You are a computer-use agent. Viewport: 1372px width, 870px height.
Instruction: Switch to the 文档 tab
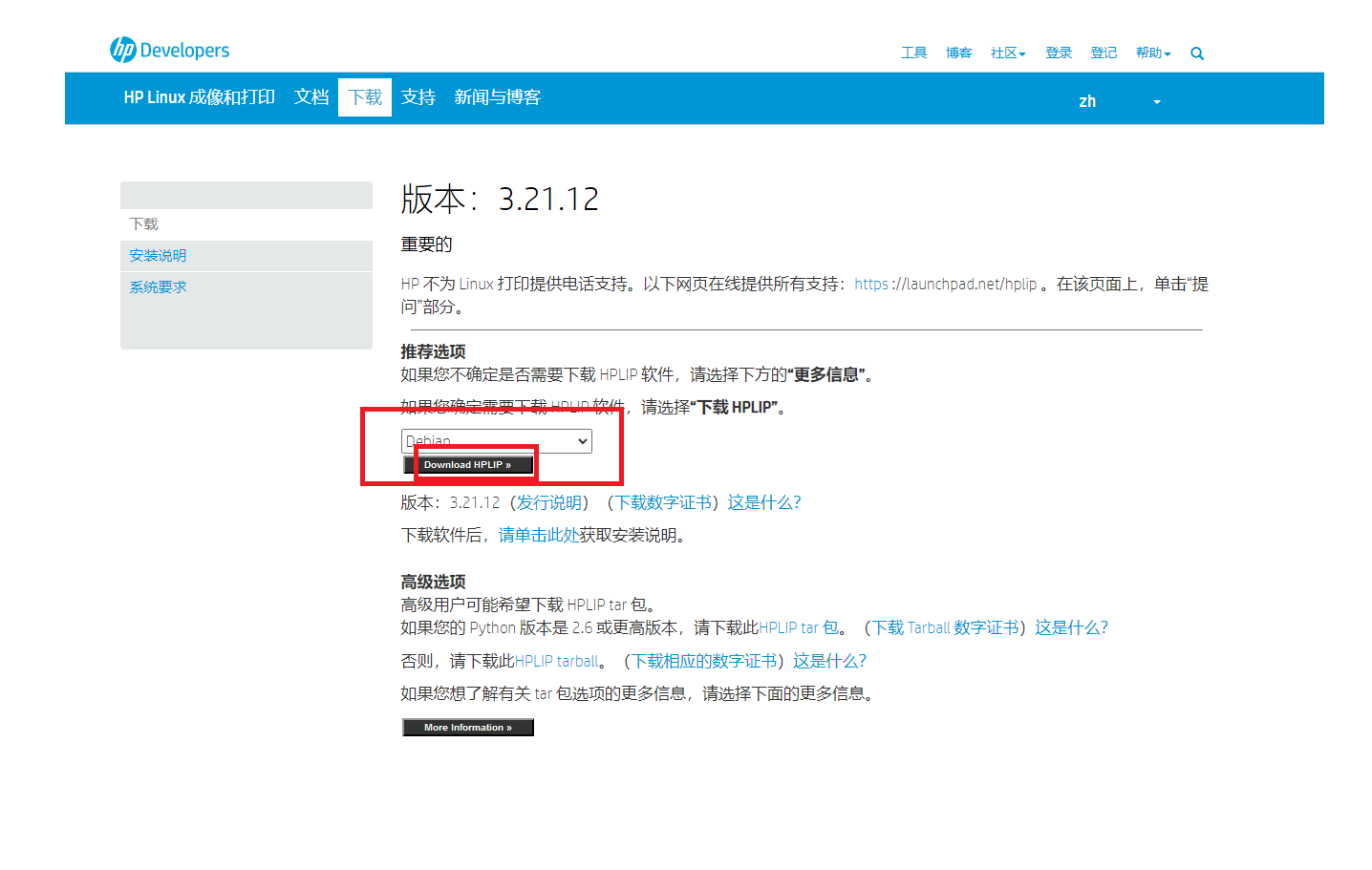311,97
